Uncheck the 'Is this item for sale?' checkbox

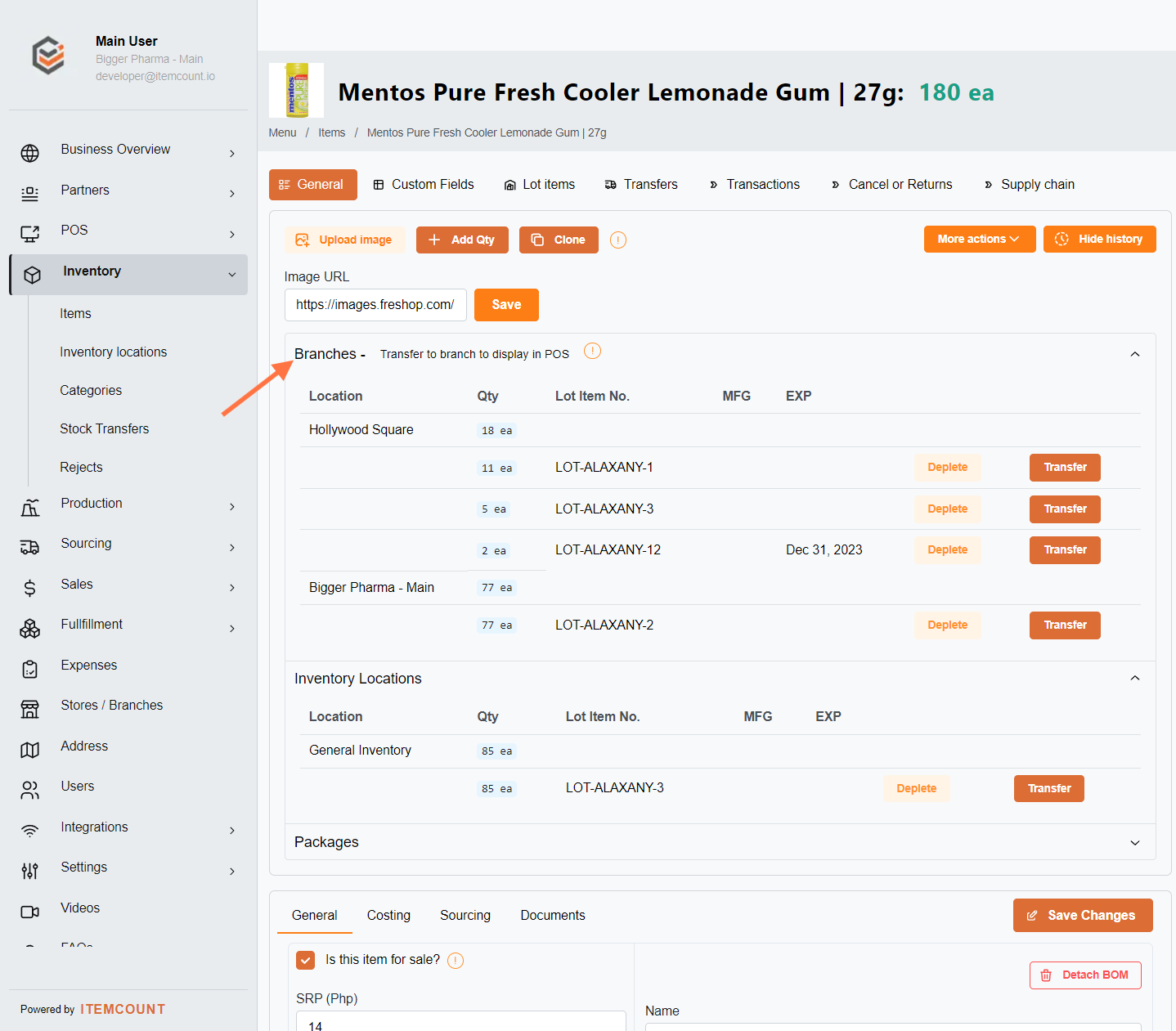(306, 960)
